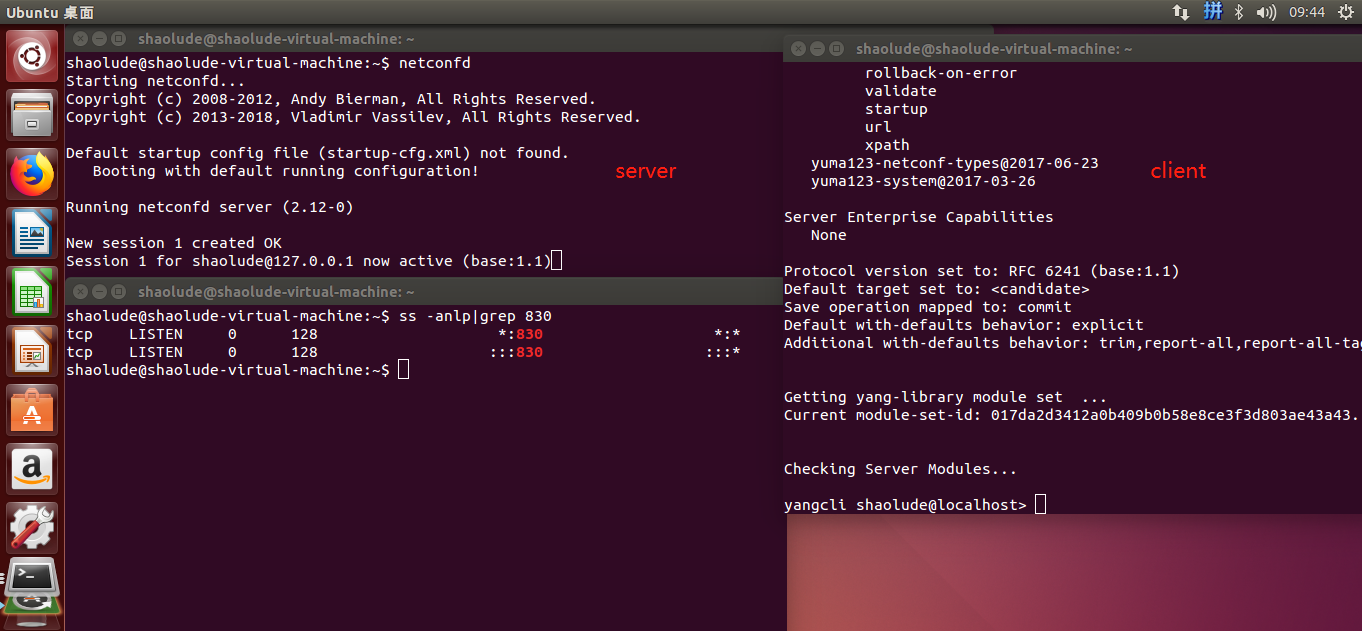Launch LibreOffice Writer from the dock

point(31,233)
